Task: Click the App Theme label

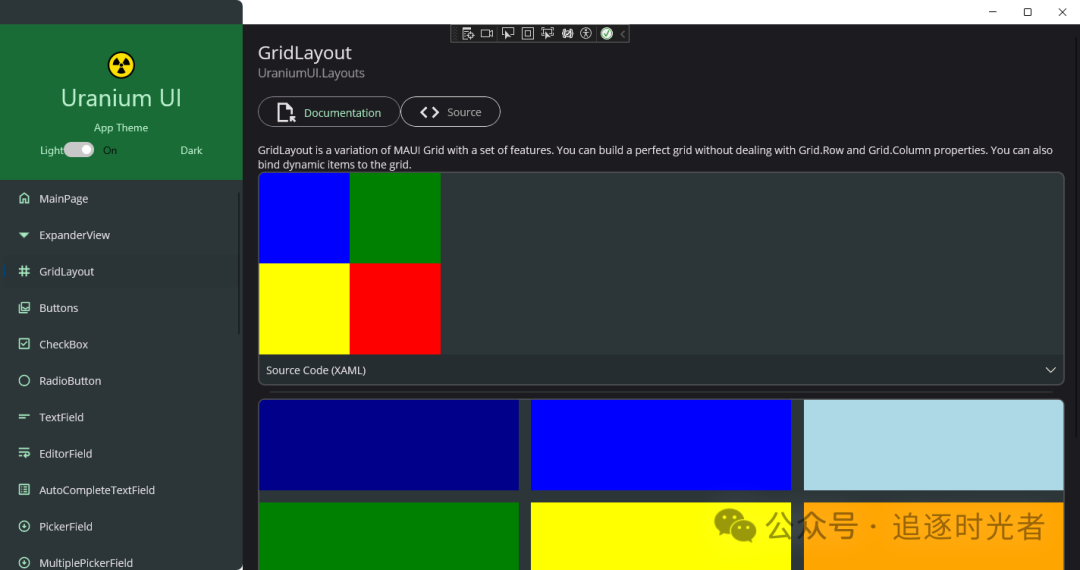Action: (121, 128)
